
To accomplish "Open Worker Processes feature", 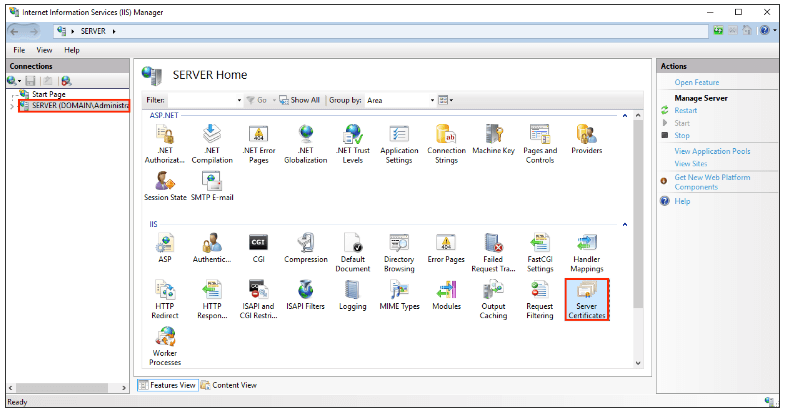I will coord(165,346).
